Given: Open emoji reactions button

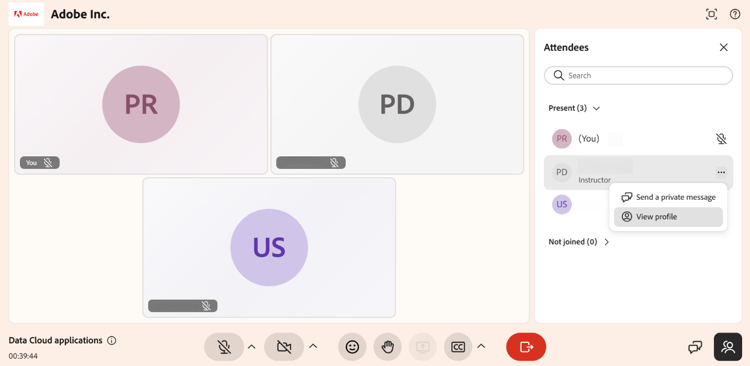Looking at the screenshot, I should pyautogui.click(x=353, y=346).
